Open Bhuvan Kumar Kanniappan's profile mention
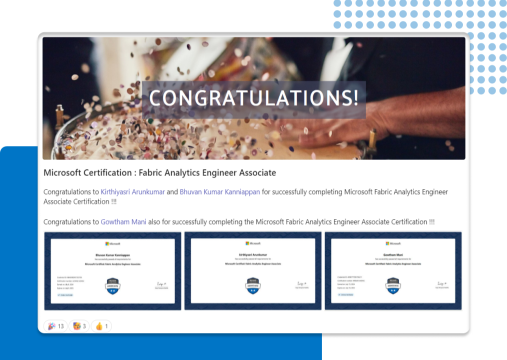The image size is (507, 360). click(x=220, y=192)
